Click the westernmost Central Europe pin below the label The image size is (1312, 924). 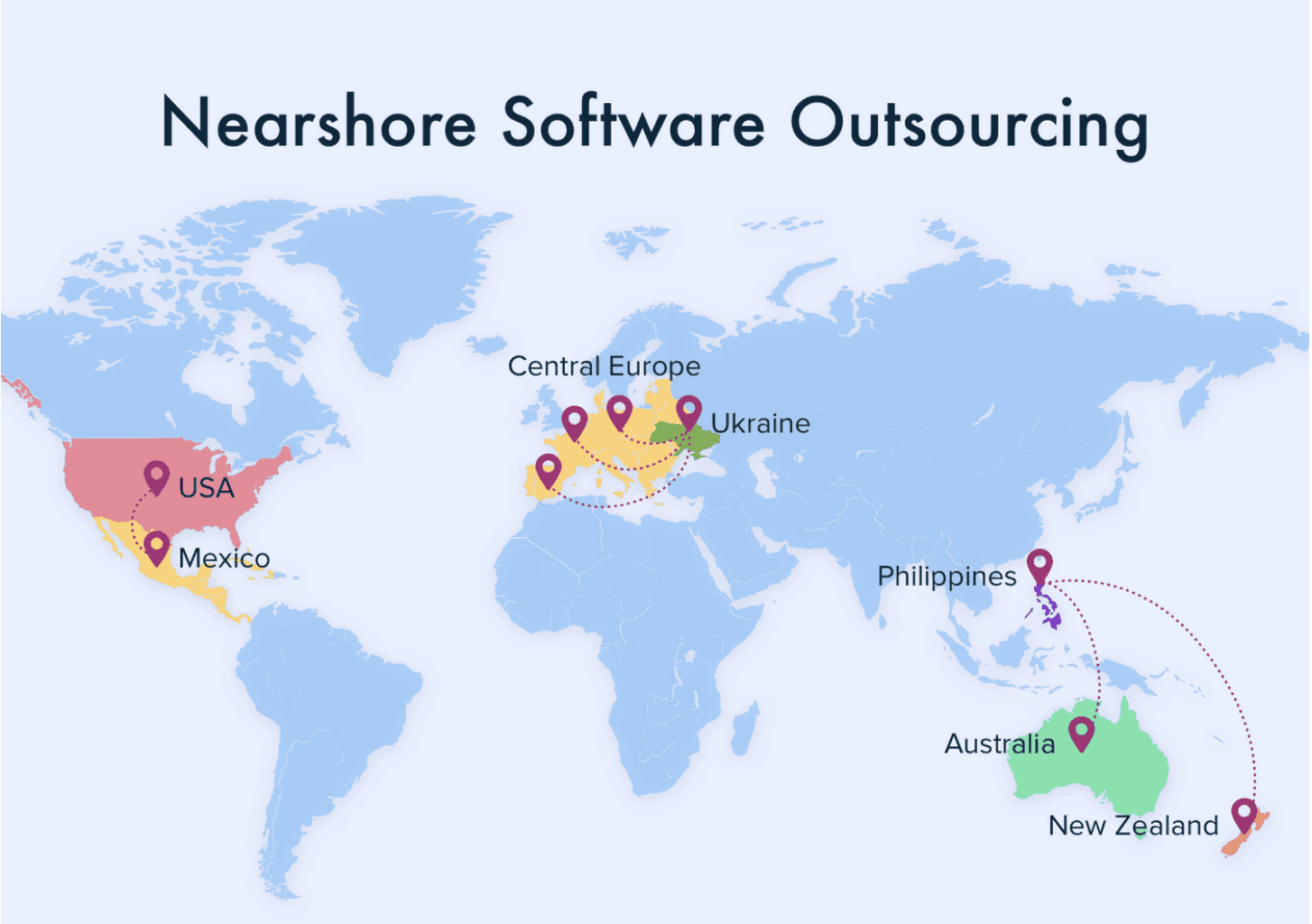click(x=575, y=424)
